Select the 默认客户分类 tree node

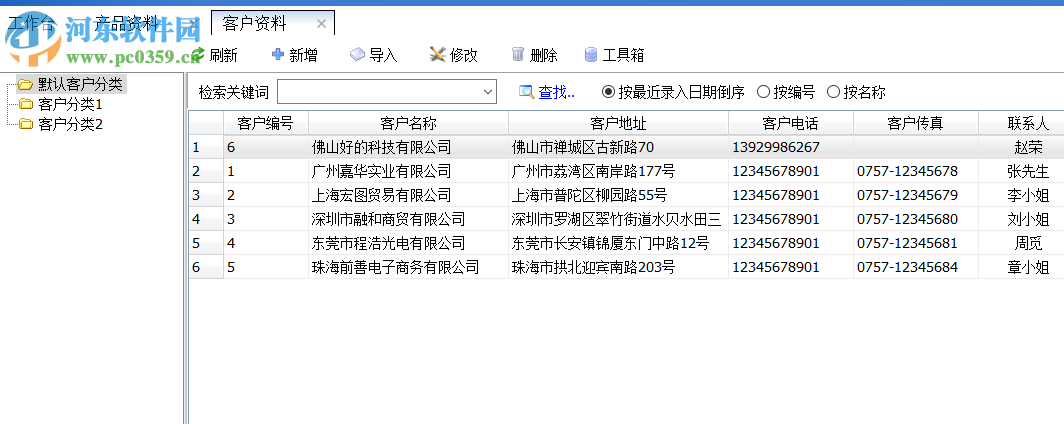[80, 85]
